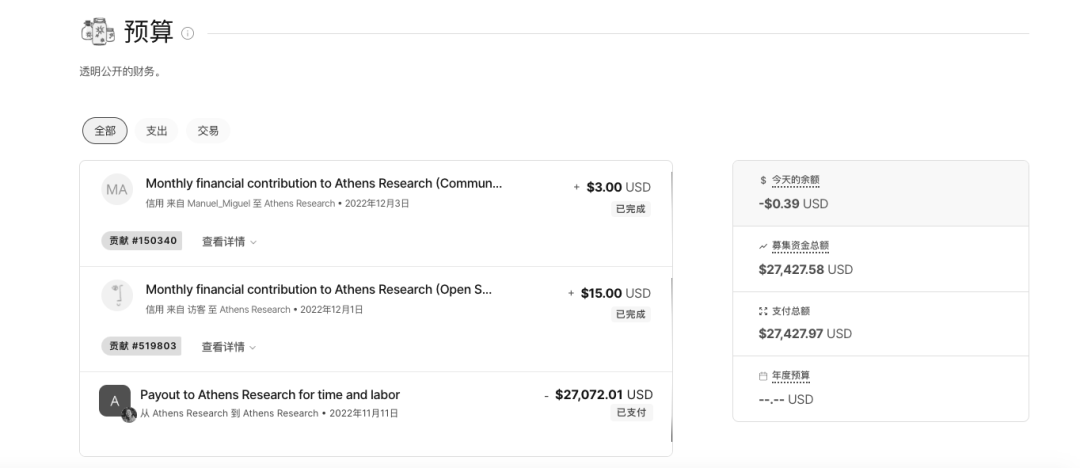Click the 贡献 #150340 tag
Image resolution: width=1080 pixels, height=468 pixels.
pos(141,241)
